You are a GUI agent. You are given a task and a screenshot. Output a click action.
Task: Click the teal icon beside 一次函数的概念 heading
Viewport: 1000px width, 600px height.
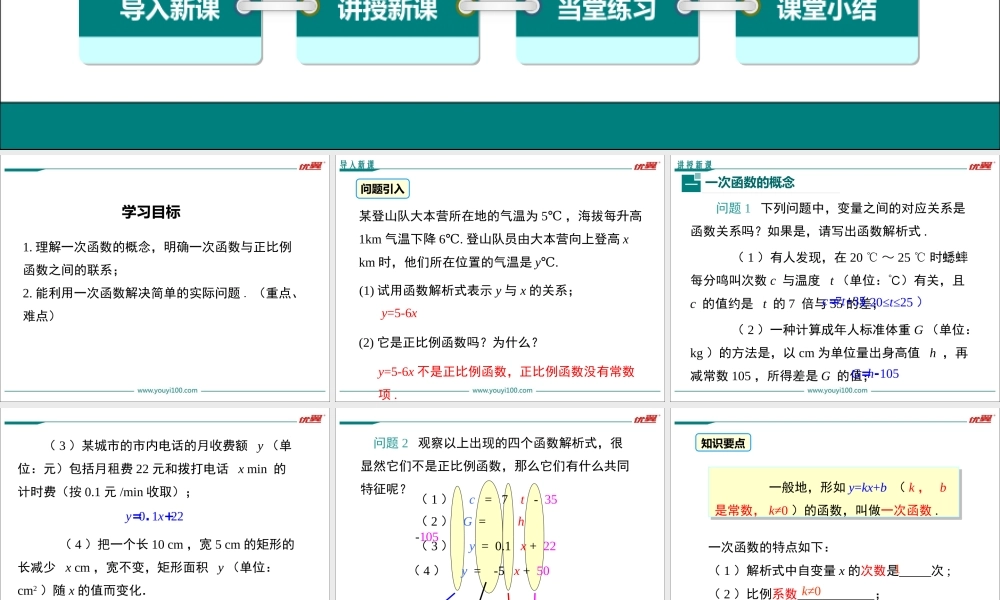pos(690,183)
